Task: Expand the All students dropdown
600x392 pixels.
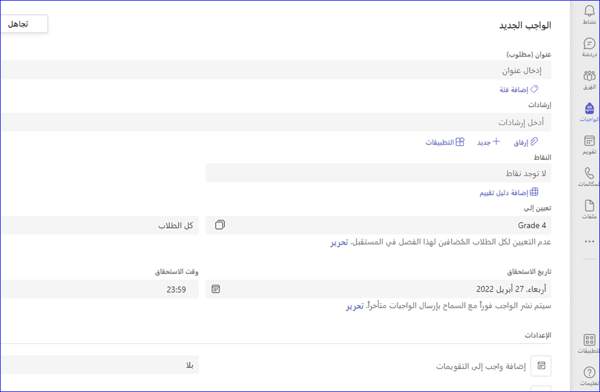Action: tap(99, 225)
